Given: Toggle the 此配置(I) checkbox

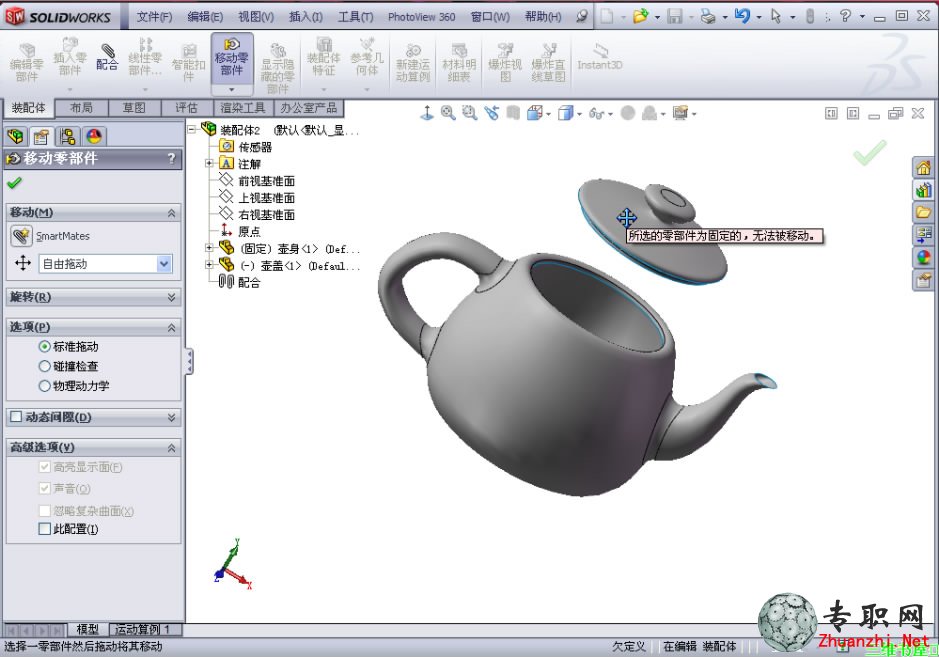Looking at the screenshot, I should [x=44, y=529].
